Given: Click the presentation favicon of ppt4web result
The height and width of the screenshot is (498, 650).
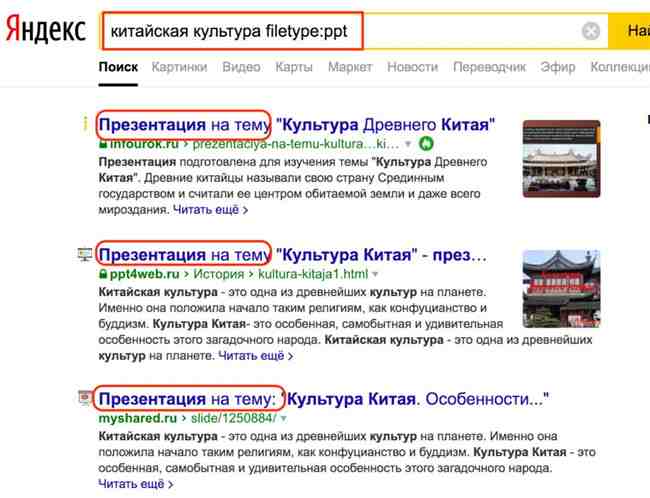Looking at the screenshot, I should 85,254.
